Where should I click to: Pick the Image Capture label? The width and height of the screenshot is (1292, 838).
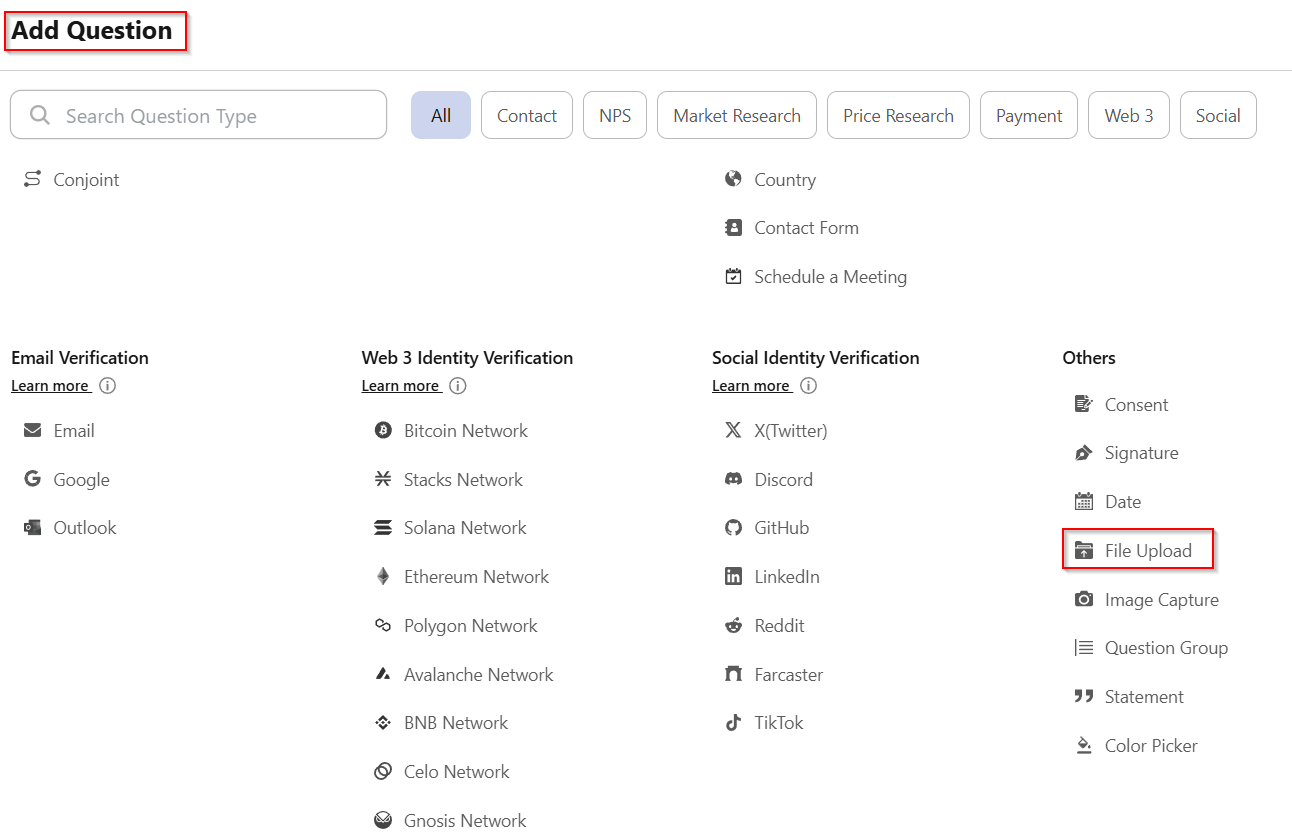pos(1161,600)
